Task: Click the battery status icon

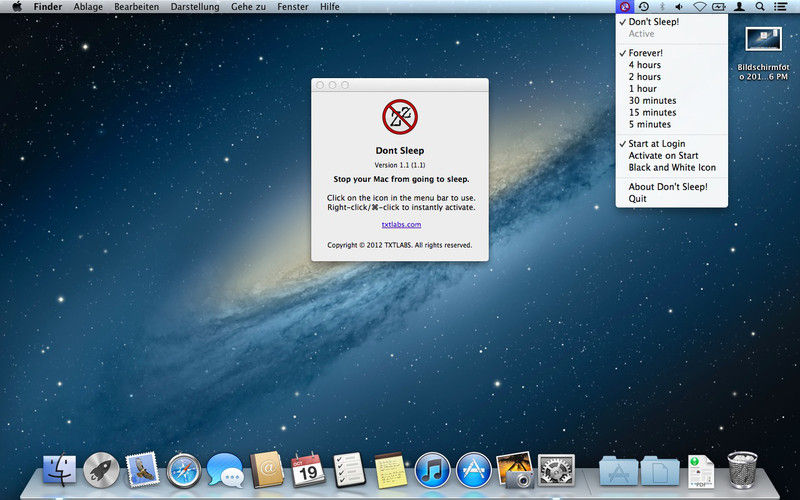Action: (718, 7)
